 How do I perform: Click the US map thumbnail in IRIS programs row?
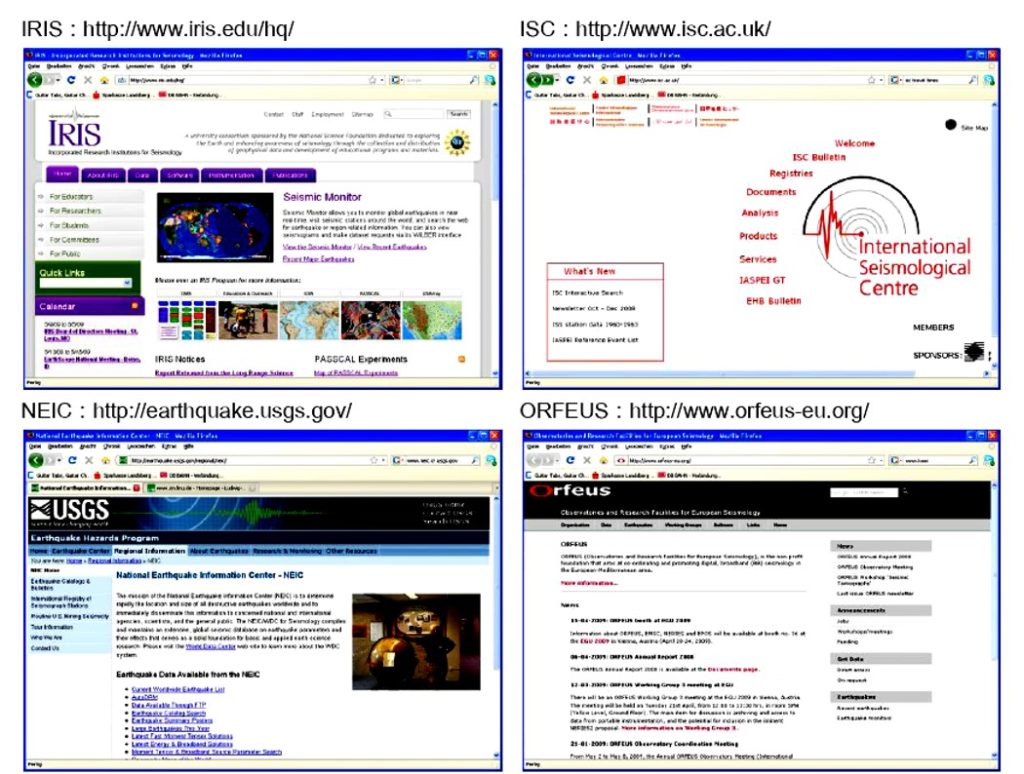point(432,319)
